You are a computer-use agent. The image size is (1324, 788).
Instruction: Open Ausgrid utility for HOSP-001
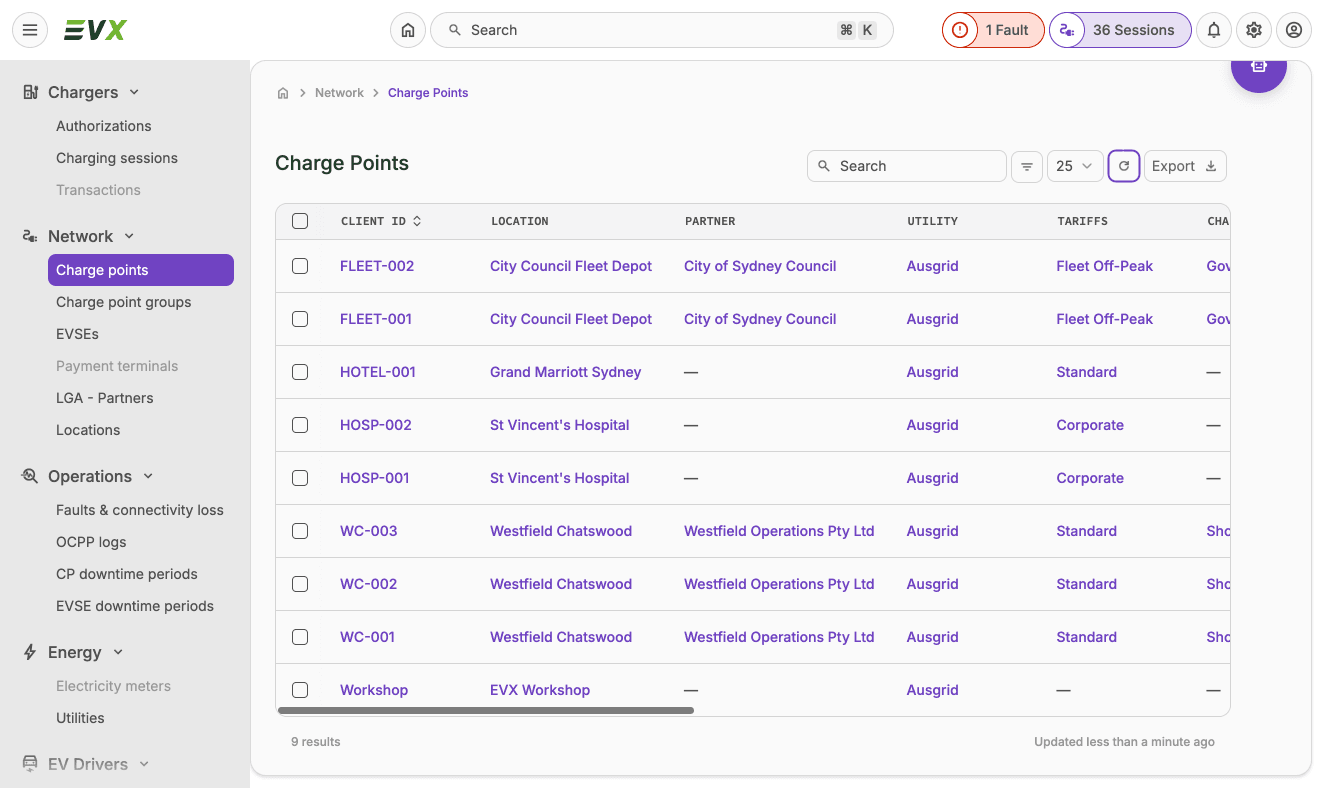click(932, 478)
